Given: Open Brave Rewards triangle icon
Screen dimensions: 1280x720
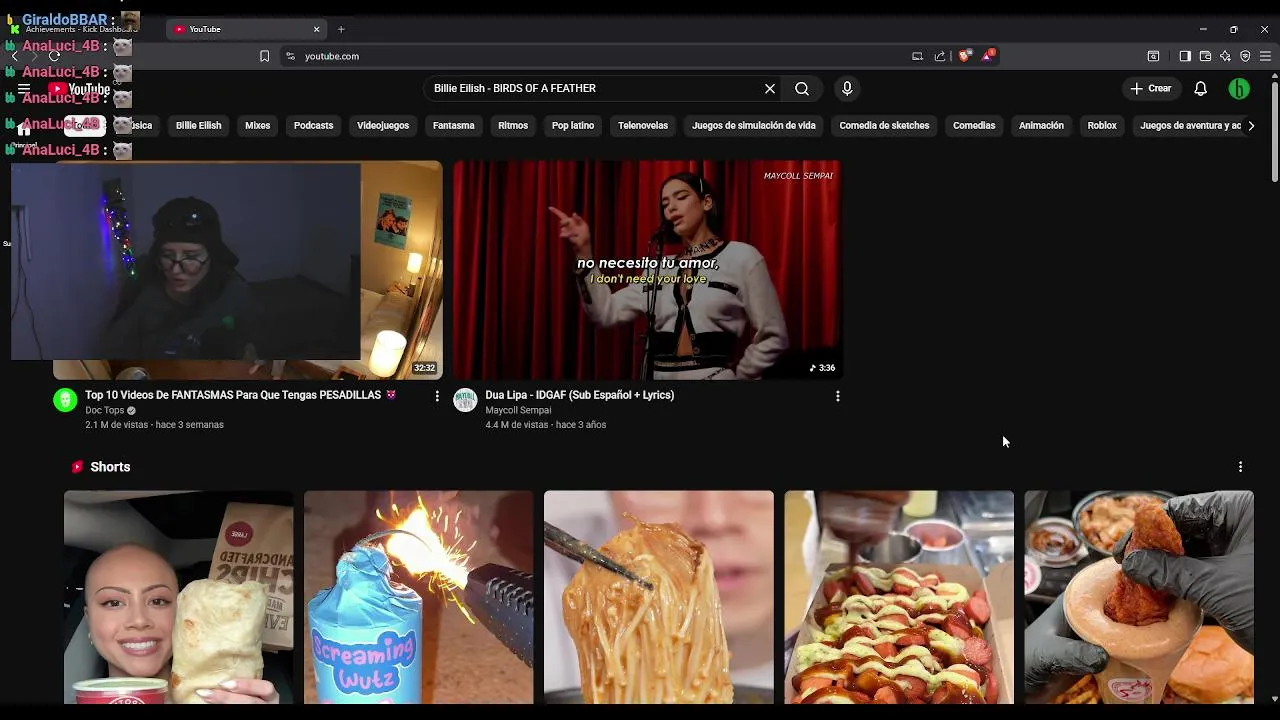Looking at the screenshot, I should pos(987,56).
